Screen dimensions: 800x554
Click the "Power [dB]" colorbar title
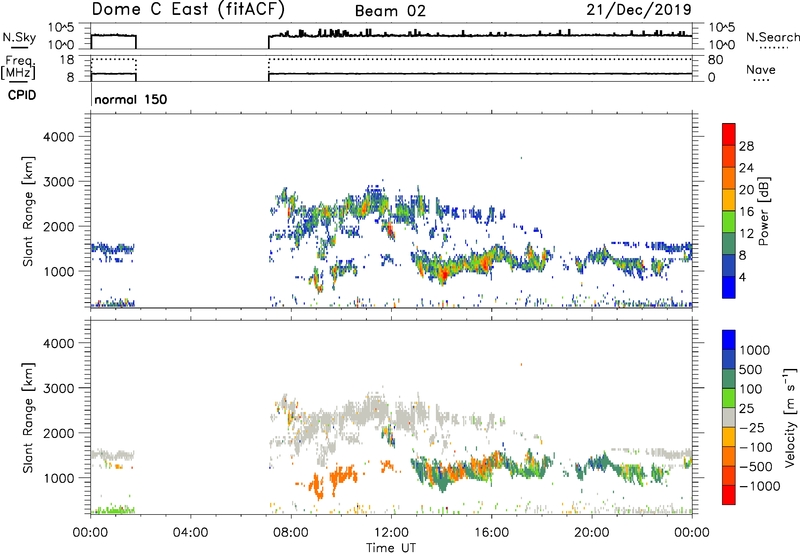pyautogui.click(x=763, y=211)
